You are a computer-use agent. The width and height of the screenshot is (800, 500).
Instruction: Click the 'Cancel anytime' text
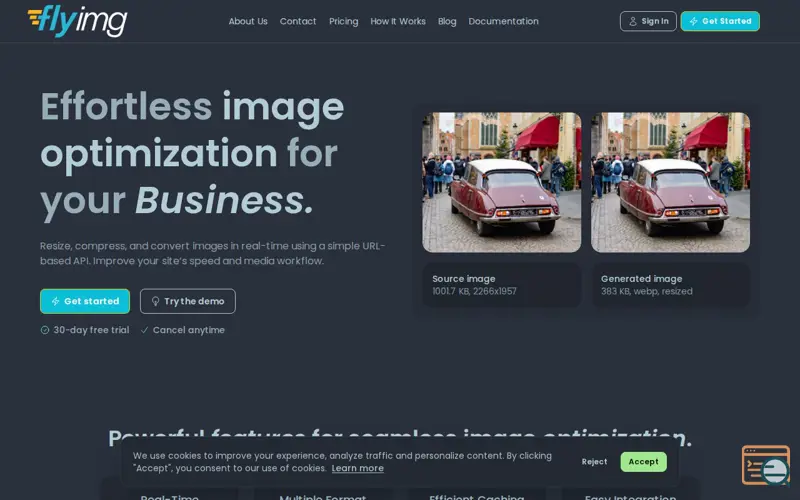[x=189, y=330]
